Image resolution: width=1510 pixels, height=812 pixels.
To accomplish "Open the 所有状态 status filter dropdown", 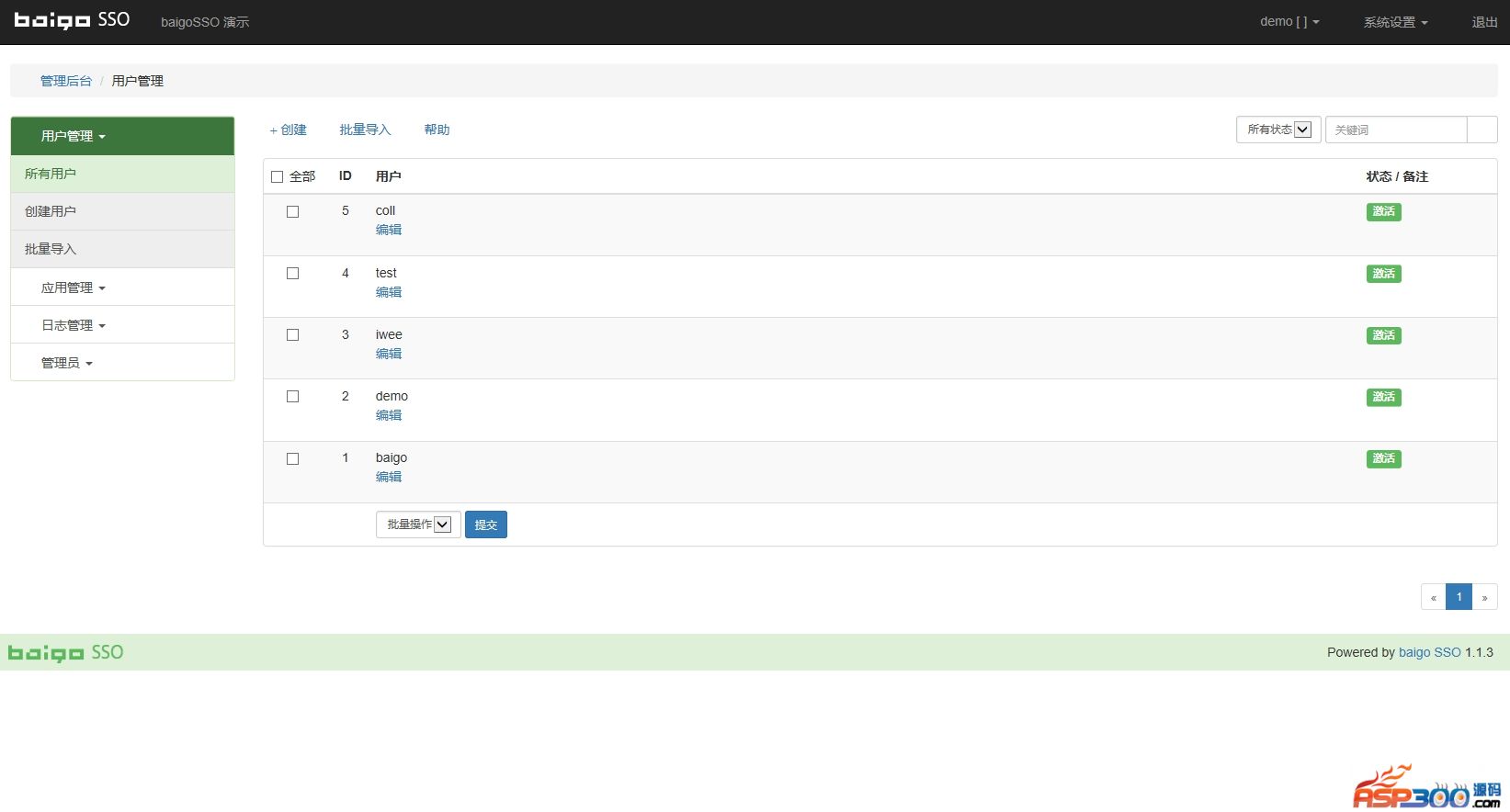I will [x=1278, y=130].
